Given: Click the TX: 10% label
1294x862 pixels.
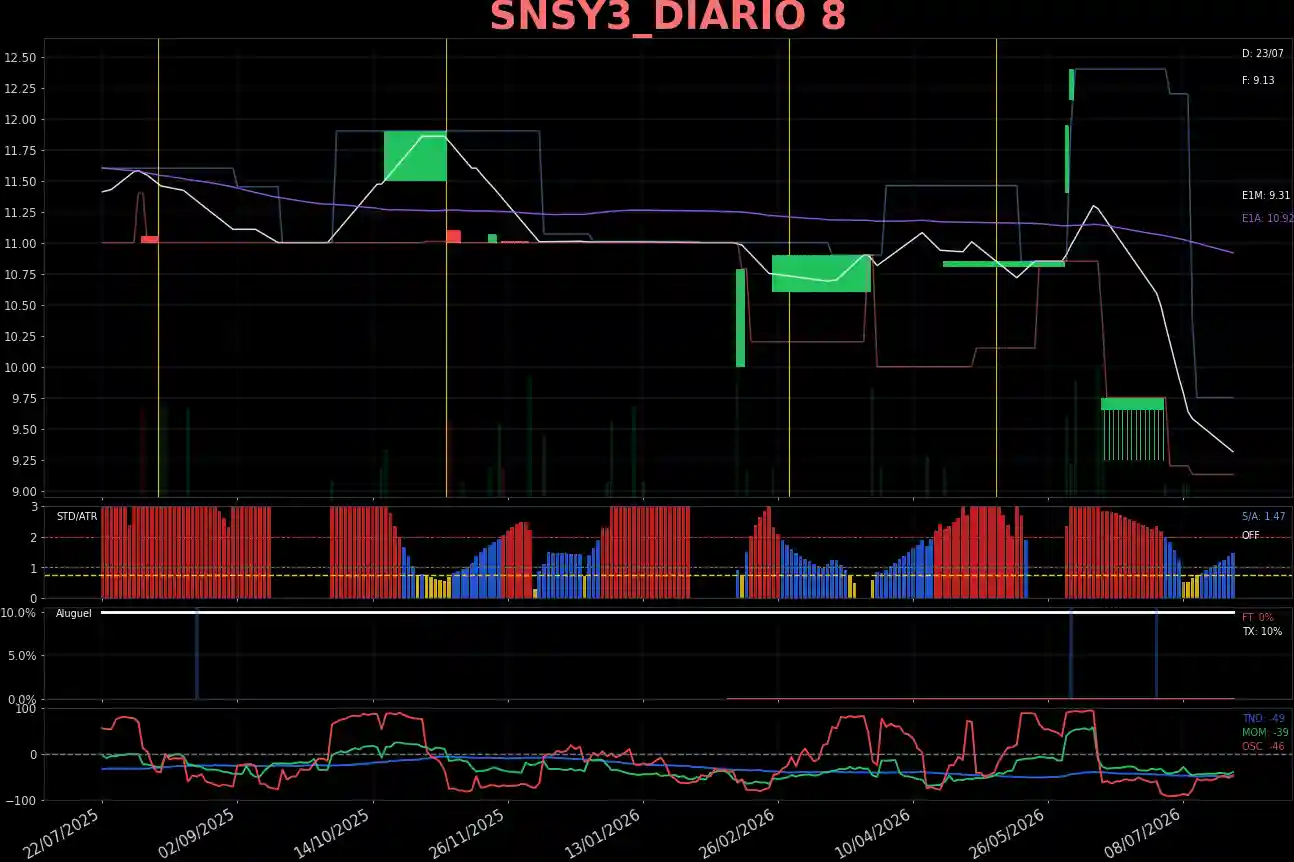Looking at the screenshot, I should pyautogui.click(x=1261, y=631).
